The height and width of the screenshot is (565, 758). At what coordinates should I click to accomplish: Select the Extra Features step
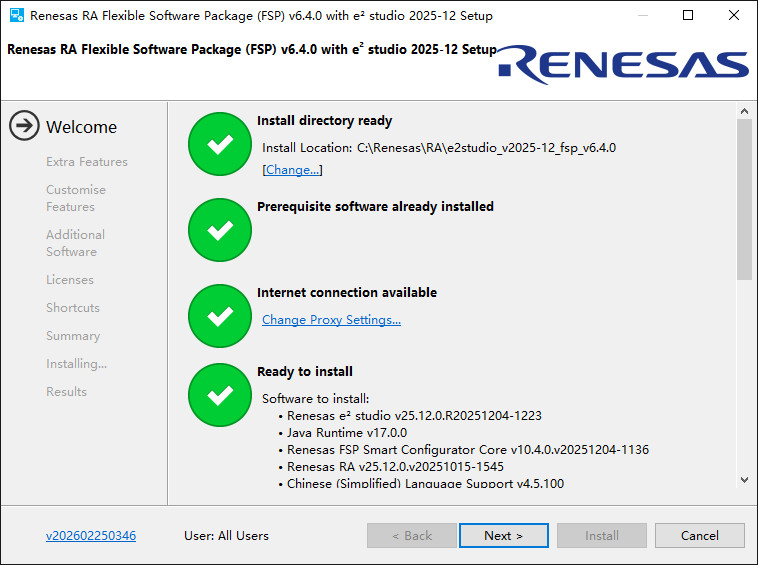click(87, 161)
